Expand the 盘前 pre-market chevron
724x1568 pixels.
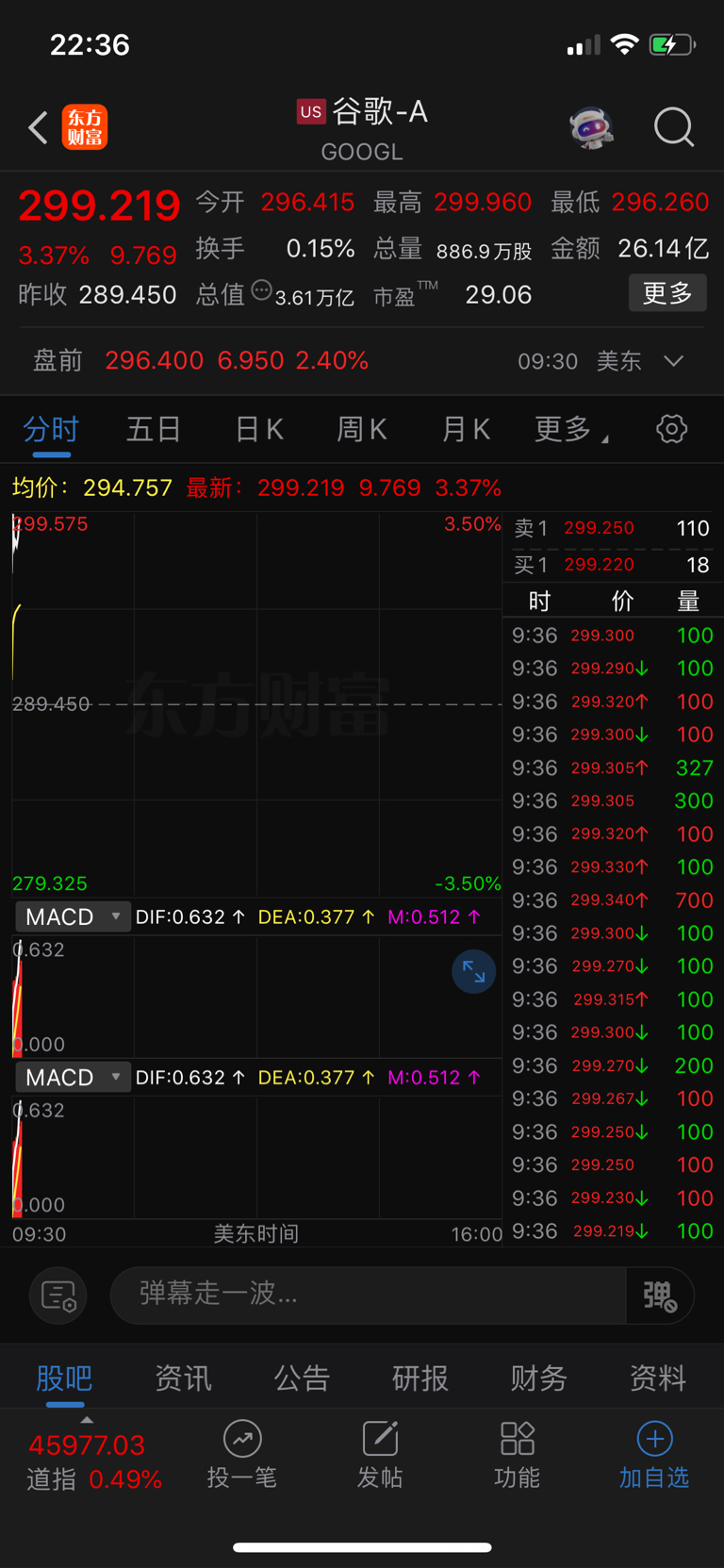click(673, 360)
